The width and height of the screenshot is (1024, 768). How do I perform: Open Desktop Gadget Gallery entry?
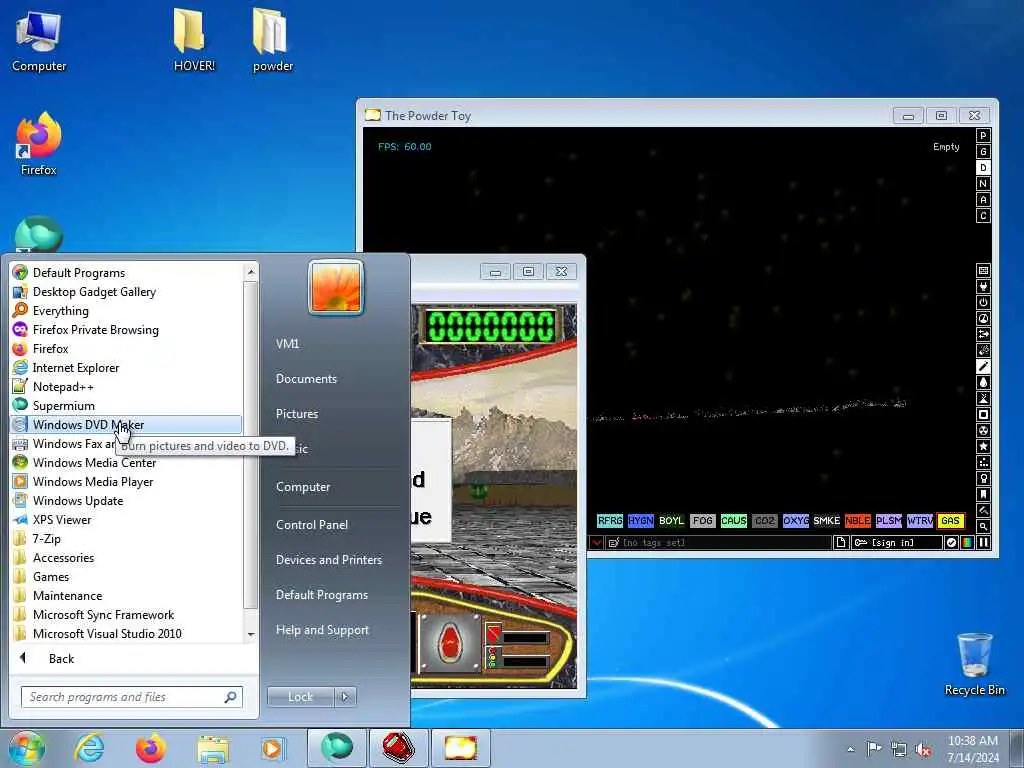[x=126, y=292]
